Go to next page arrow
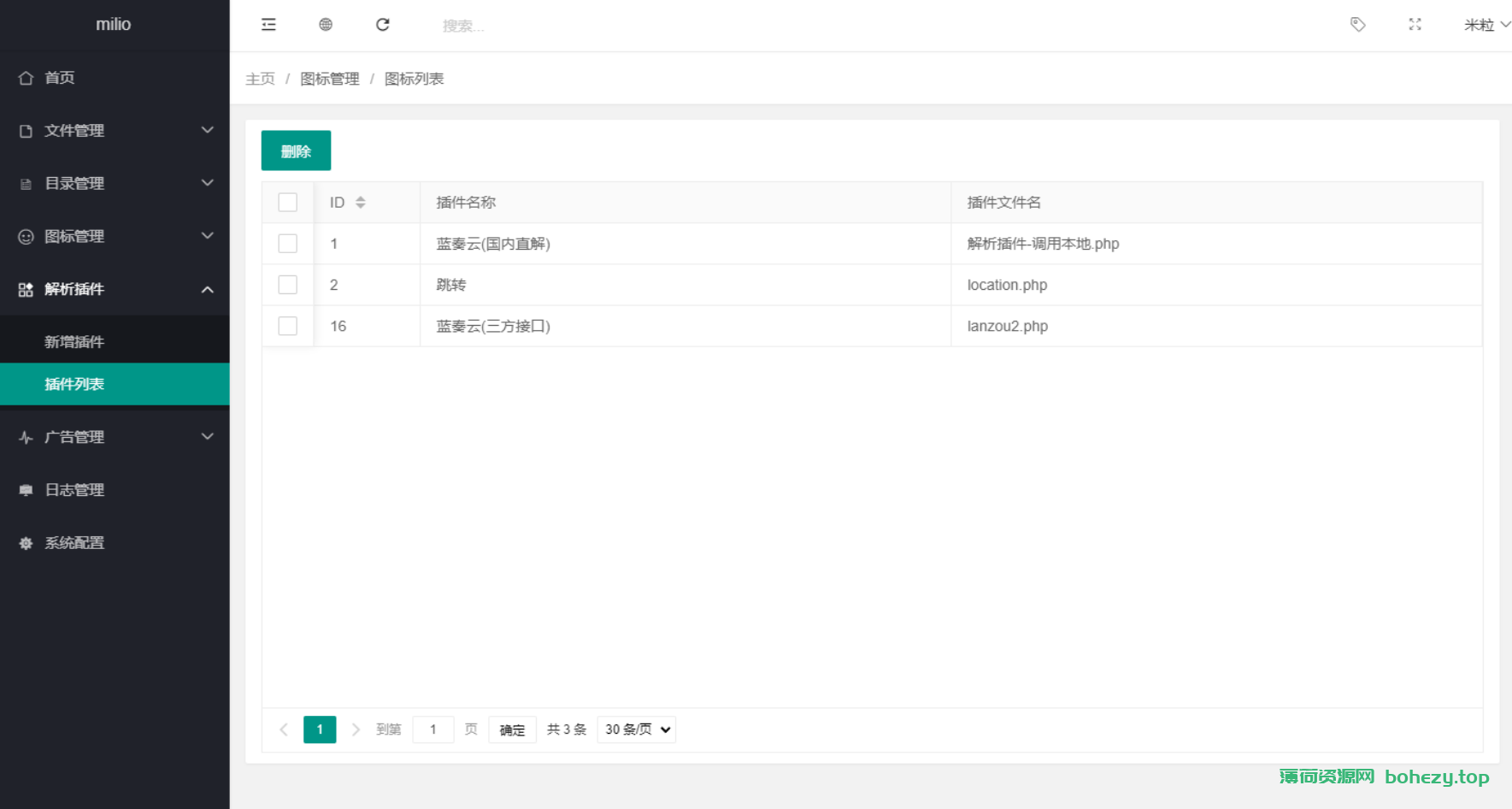This screenshot has height=809, width=1512. pyautogui.click(x=356, y=729)
